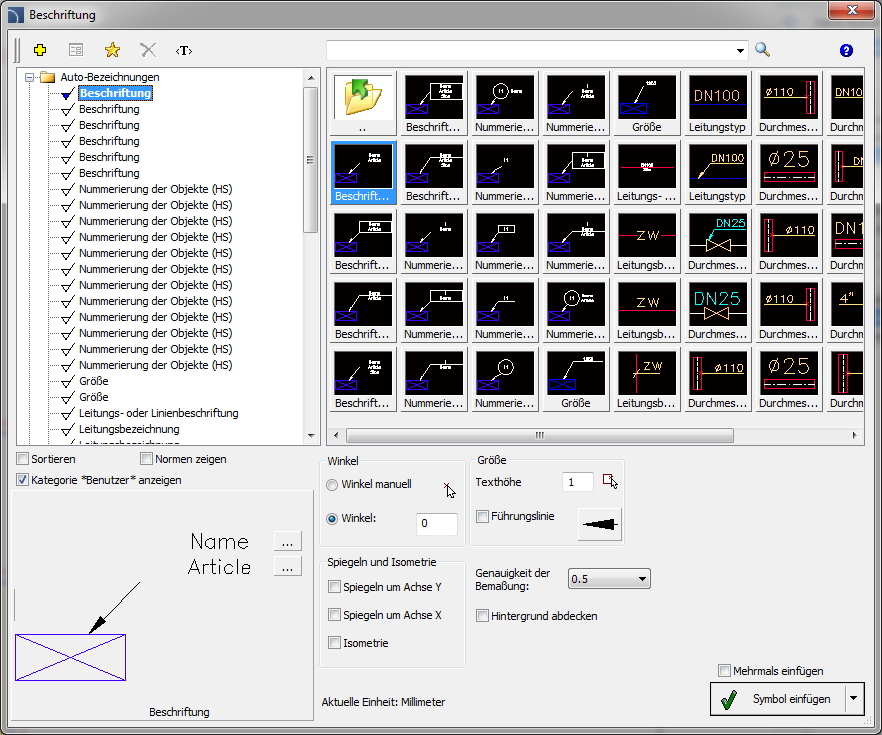Select first Größe item in tree
The image size is (882, 735).
(93, 381)
